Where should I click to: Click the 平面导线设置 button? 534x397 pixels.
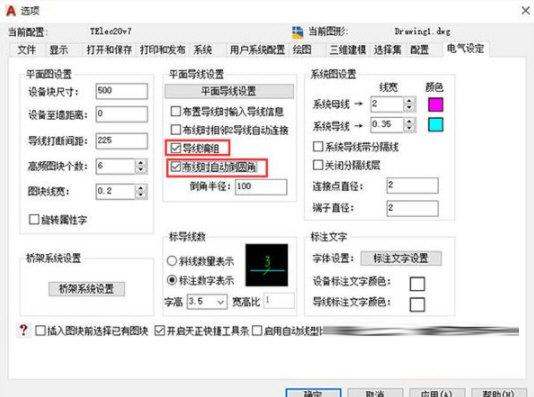[229, 91]
